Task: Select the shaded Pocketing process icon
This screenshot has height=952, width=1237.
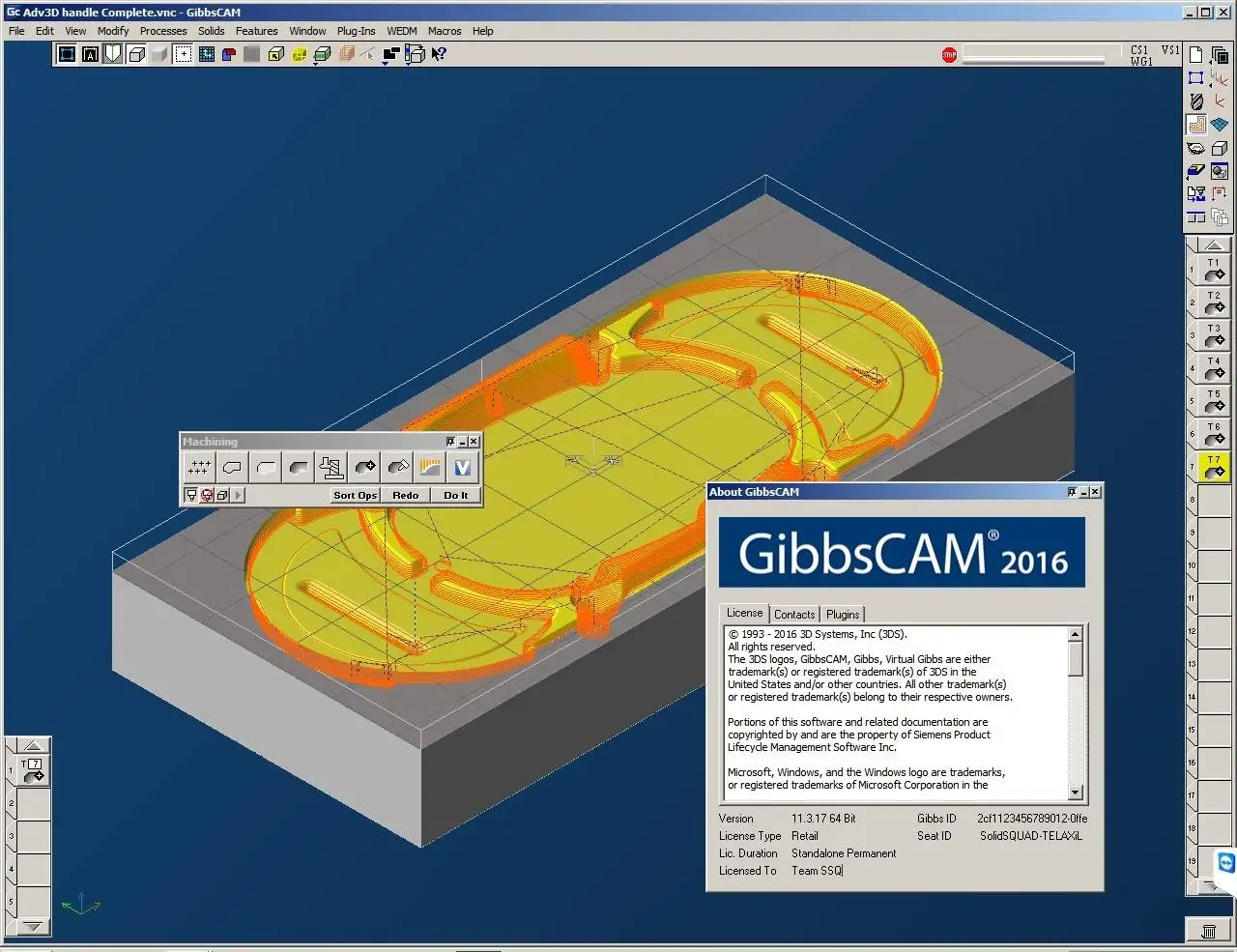Action: coord(298,468)
